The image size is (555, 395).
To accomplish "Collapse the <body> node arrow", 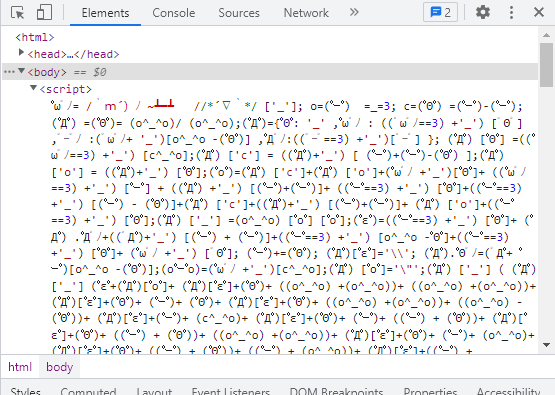I will click(x=21, y=71).
